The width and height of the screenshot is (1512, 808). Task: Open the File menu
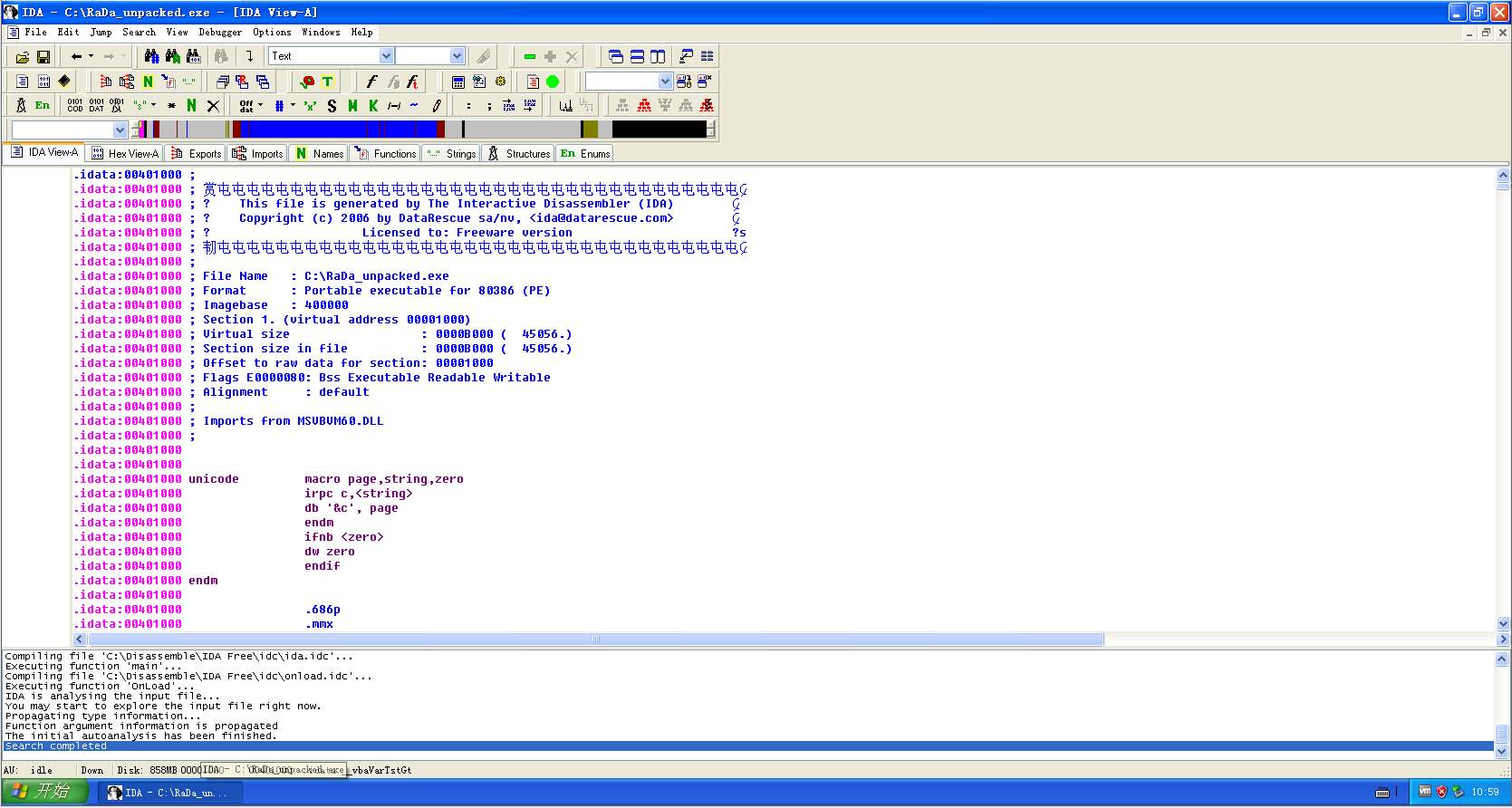point(35,32)
